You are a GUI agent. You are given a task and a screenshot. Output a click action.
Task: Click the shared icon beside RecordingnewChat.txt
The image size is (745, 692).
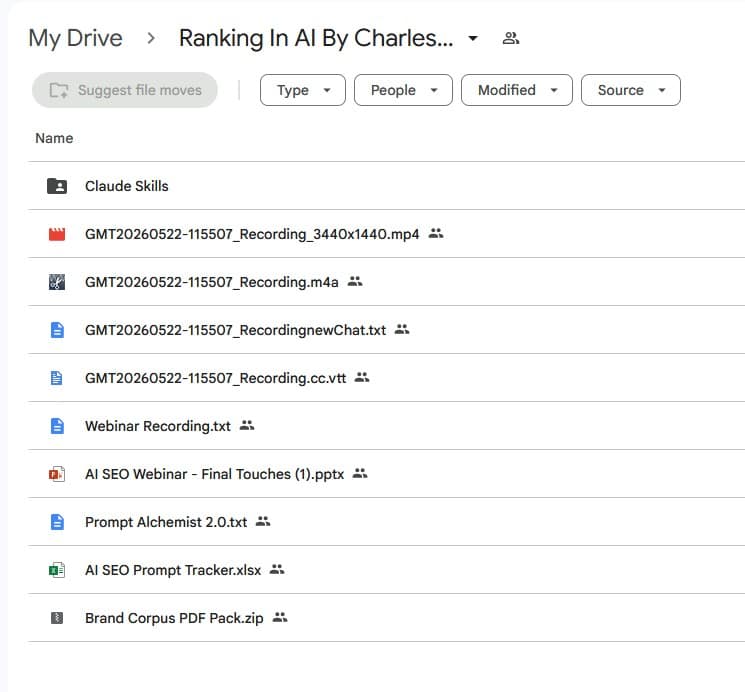(x=402, y=329)
